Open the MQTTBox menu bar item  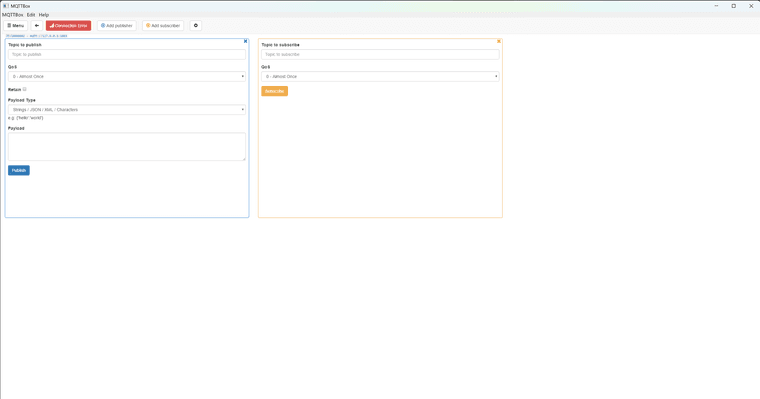[13, 15]
